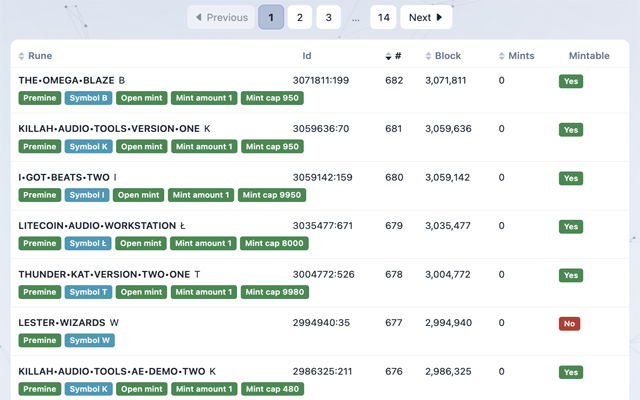The image size is (640, 400).
Task: Click Yes badge on THUNDER•KAT•VERSION•TWO•ONE row
Action: pyautogui.click(x=571, y=275)
